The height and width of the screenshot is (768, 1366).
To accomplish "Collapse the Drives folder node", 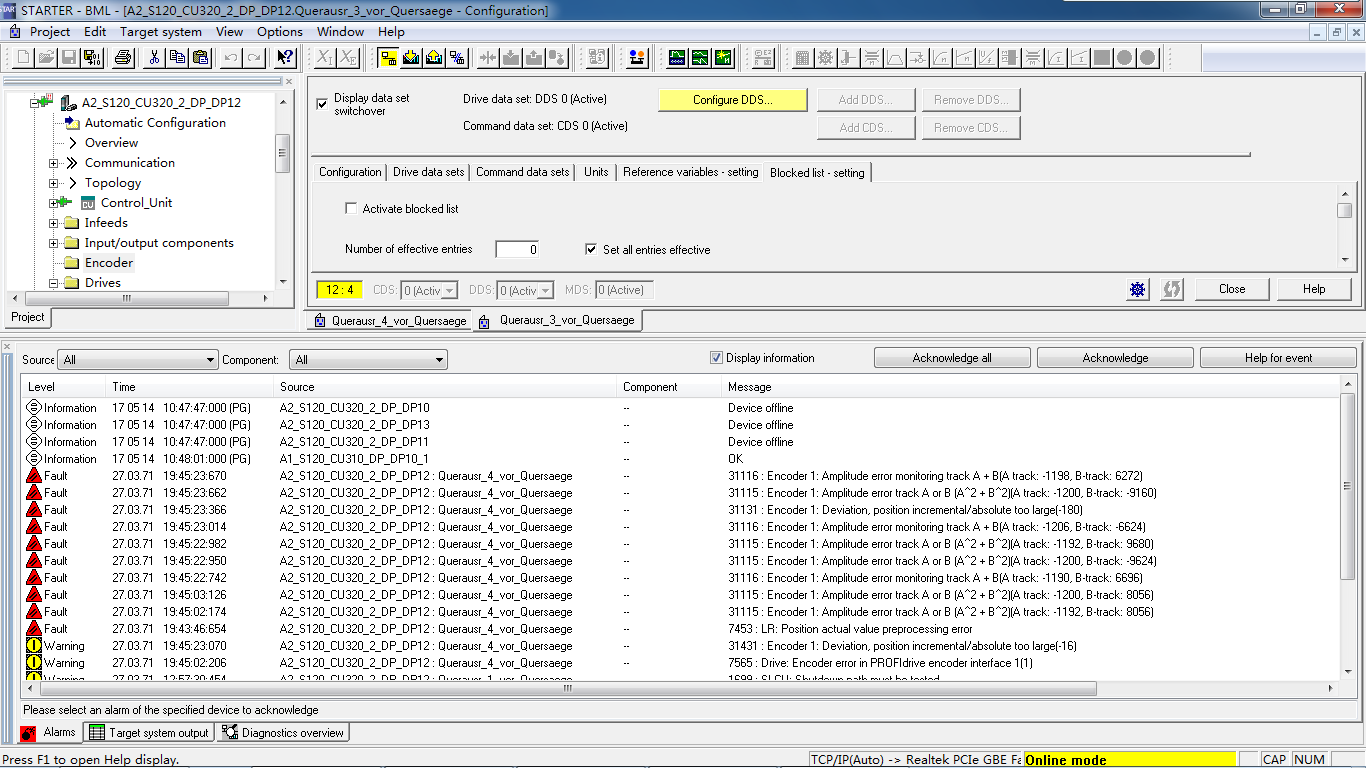I will coord(54,283).
